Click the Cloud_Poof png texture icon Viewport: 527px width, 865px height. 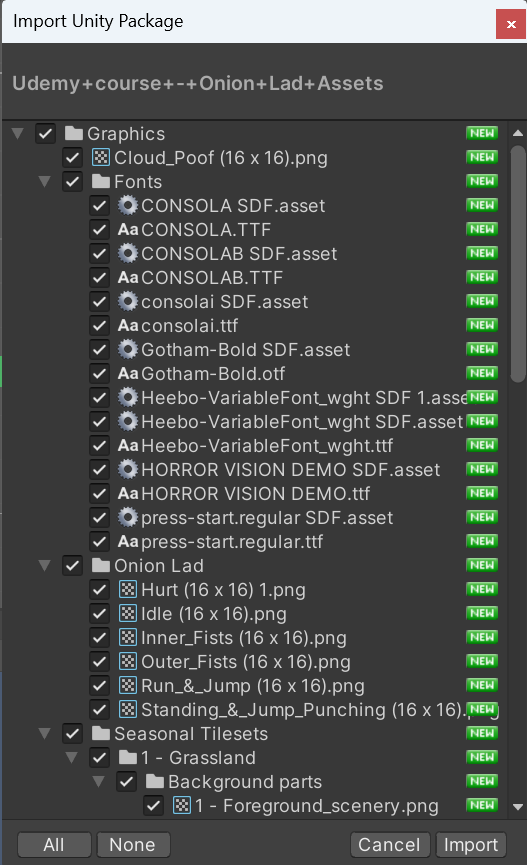[x=101, y=158]
